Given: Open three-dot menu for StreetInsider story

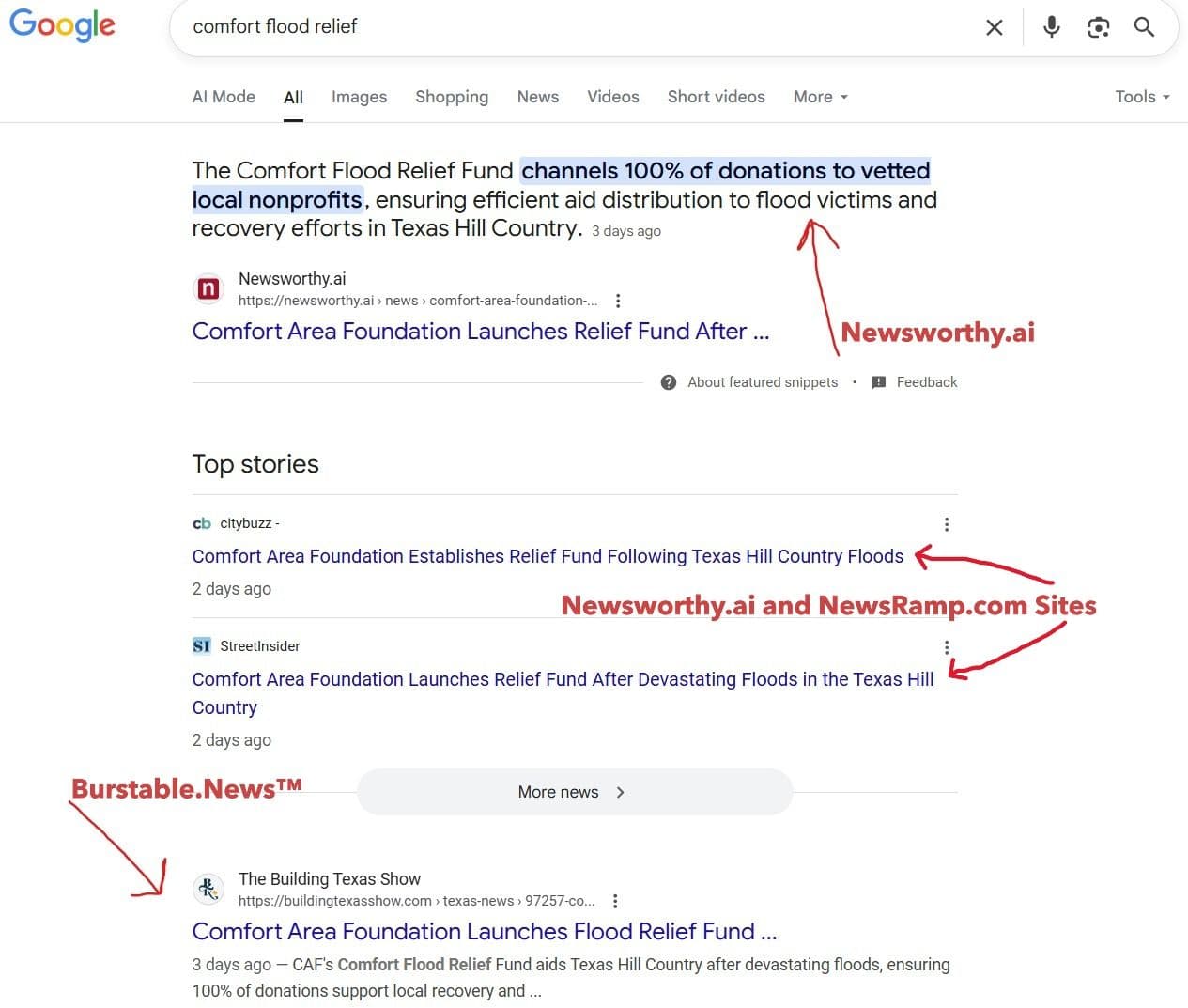Looking at the screenshot, I should tap(946, 647).
